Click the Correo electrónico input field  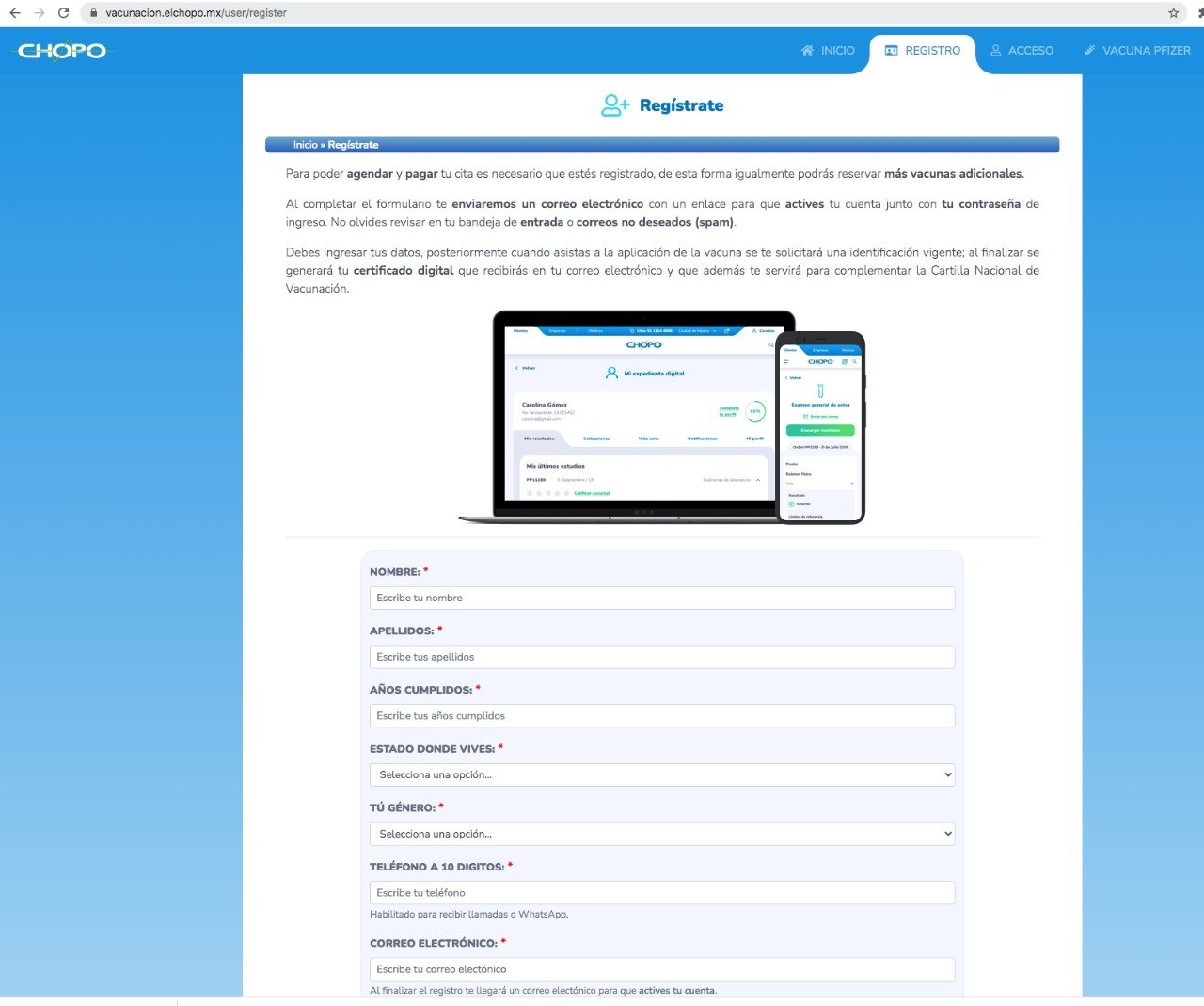[x=662, y=969]
